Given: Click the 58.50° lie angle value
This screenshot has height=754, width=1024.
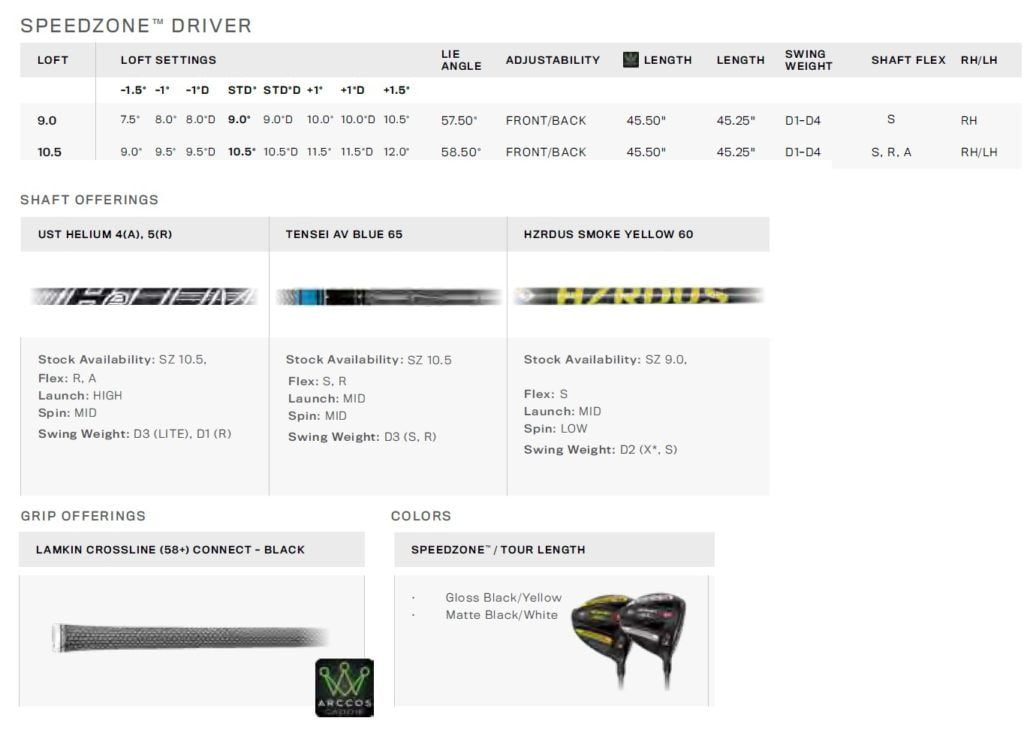Looking at the screenshot, I should pos(461,152).
